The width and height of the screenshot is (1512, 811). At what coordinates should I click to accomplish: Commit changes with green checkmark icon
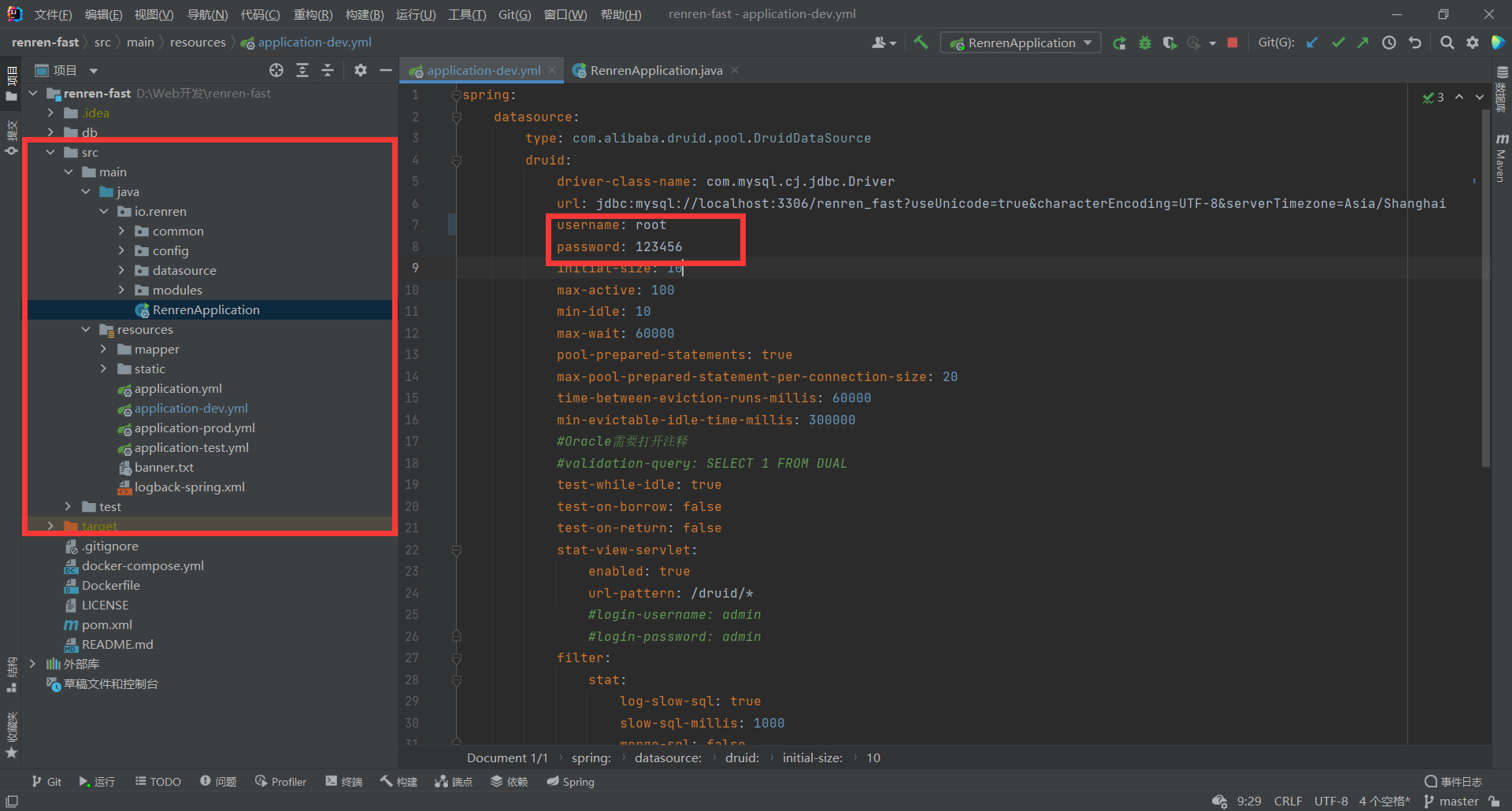click(1338, 43)
